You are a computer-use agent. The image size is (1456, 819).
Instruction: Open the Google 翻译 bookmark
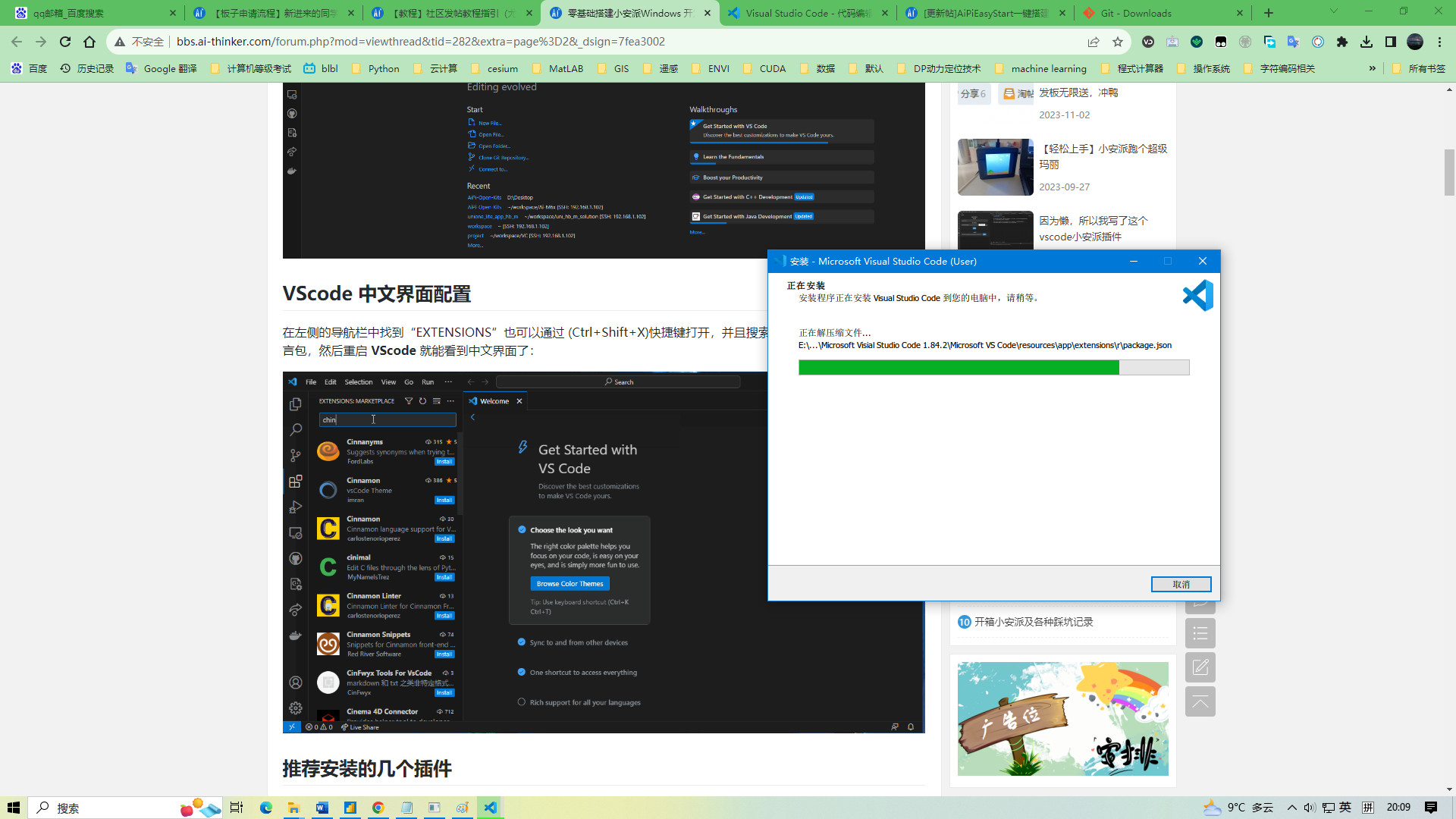pyautogui.click(x=161, y=68)
